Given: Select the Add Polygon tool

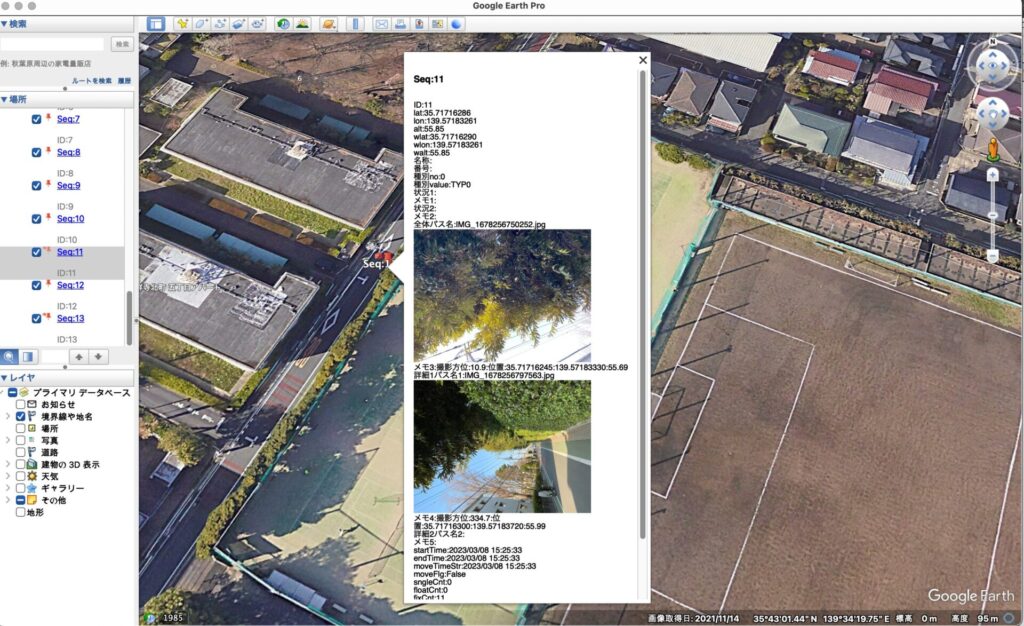Looking at the screenshot, I should [201, 24].
